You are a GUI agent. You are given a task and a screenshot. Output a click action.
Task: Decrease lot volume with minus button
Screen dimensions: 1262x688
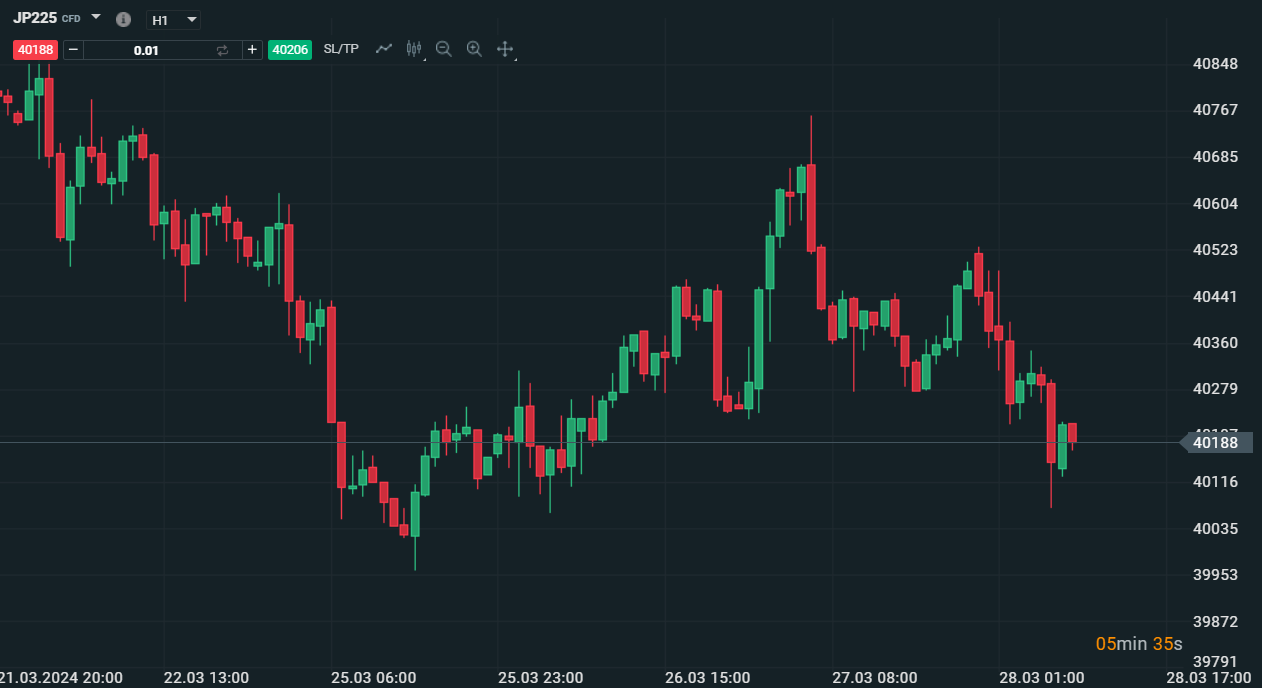(73, 49)
